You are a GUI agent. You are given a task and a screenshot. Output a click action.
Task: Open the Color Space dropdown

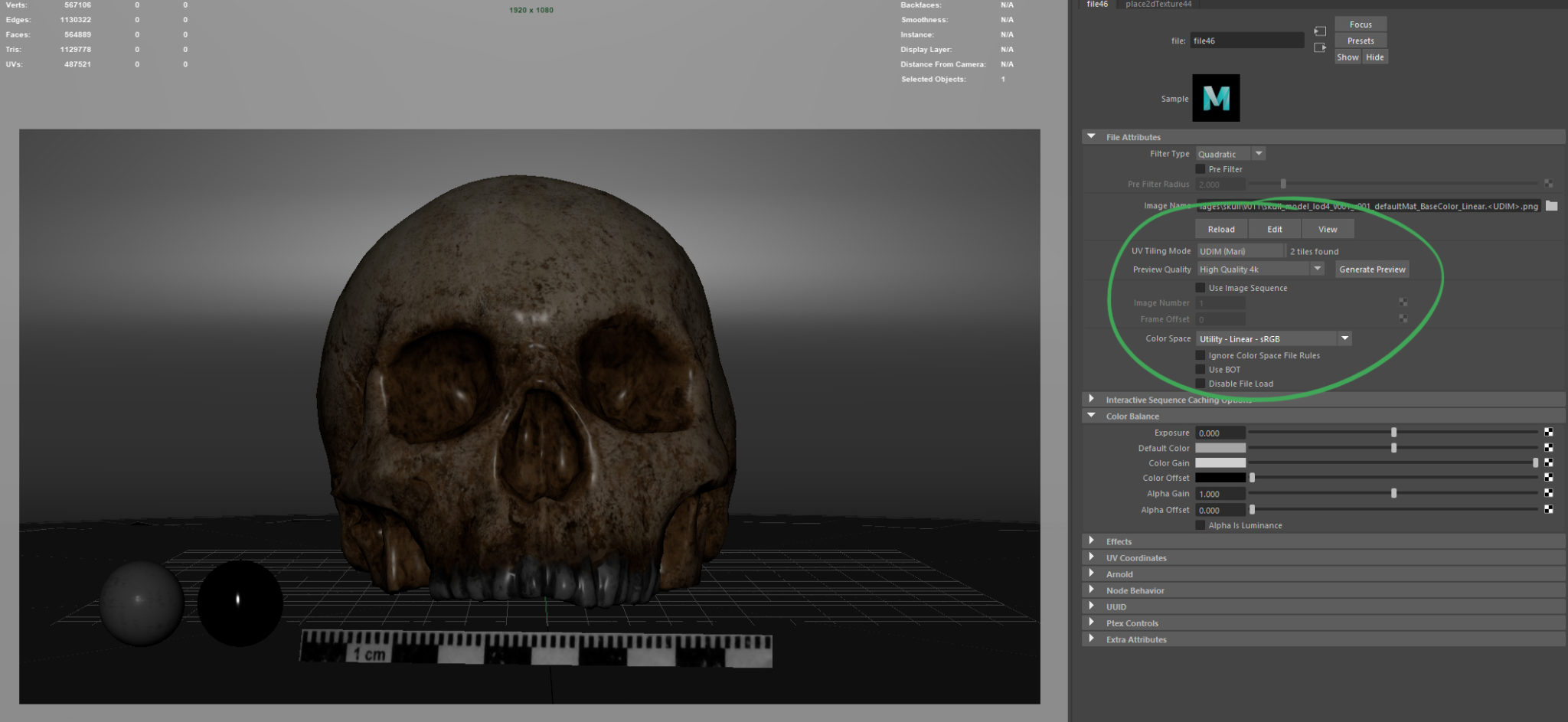click(x=1345, y=338)
